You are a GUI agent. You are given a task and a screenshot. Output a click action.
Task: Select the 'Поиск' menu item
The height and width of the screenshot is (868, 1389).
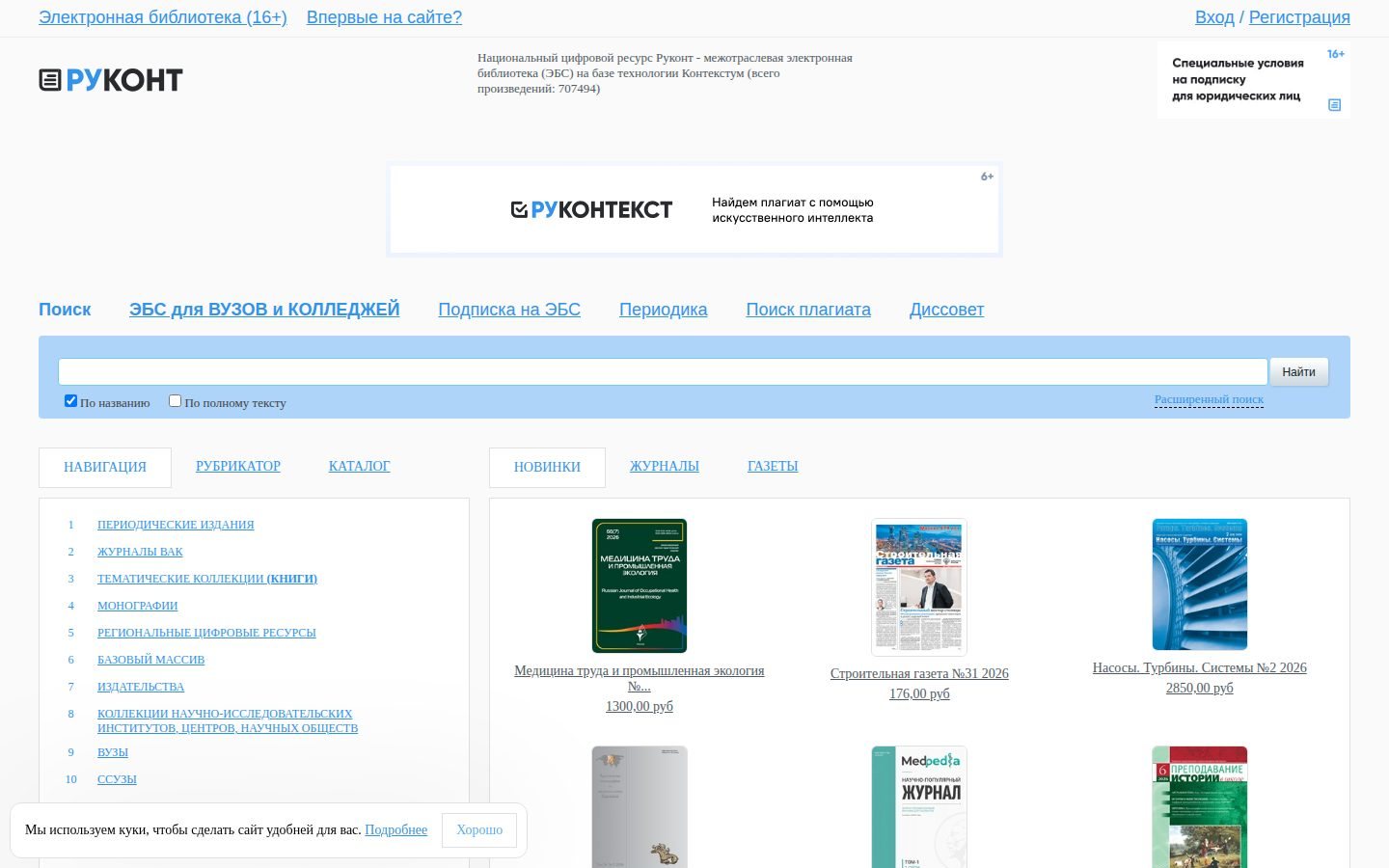(x=65, y=310)
